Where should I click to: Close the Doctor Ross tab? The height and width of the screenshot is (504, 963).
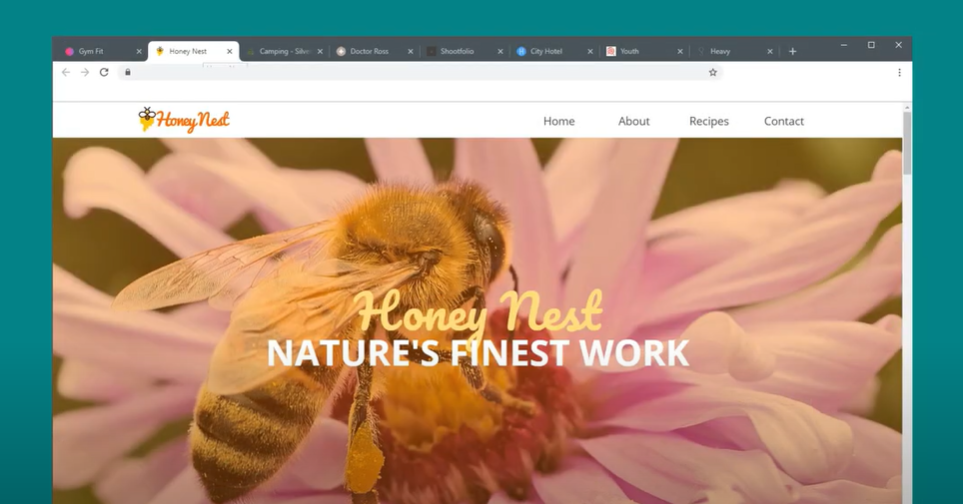pos(410,52)
